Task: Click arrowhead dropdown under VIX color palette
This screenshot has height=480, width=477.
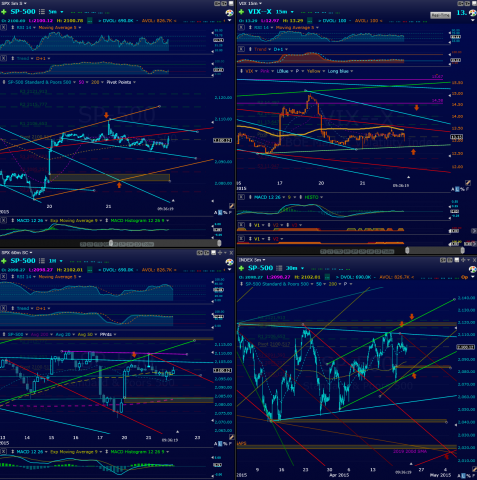Action: coord(473,20)
